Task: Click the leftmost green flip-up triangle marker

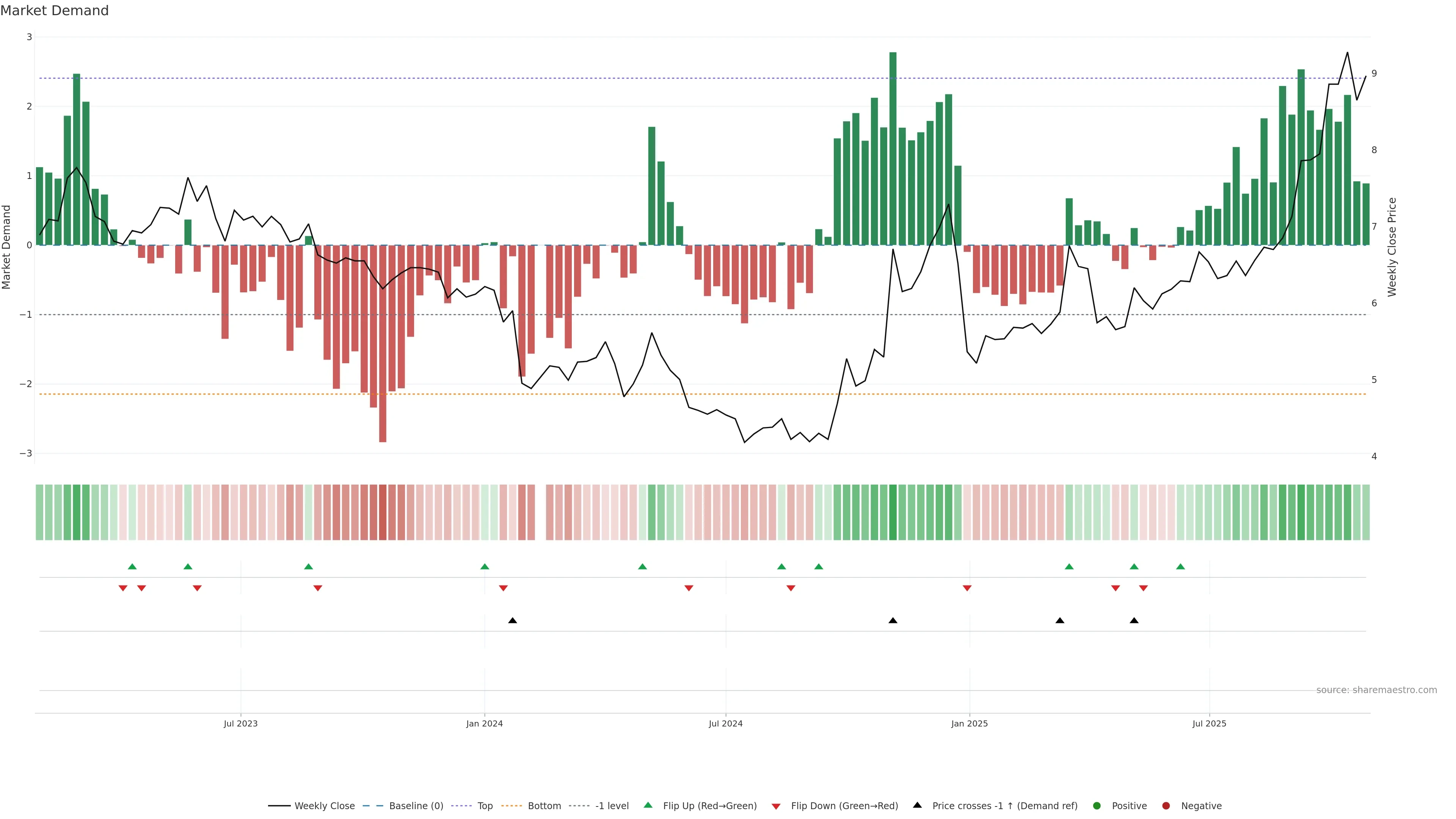Action: pyautogui.click(x=132, y=566)
